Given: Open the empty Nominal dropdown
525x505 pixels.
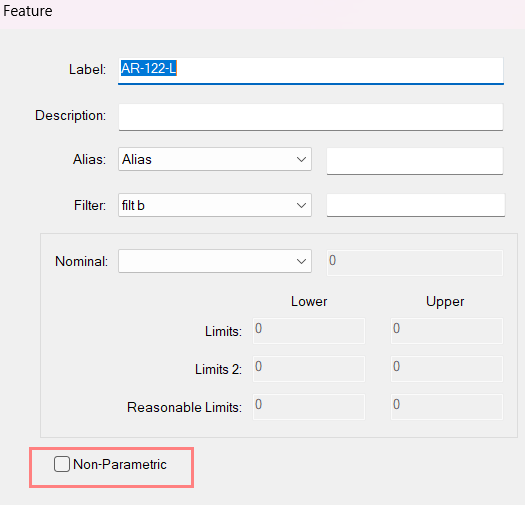Looking at the screenshot, I should (215, 261).
